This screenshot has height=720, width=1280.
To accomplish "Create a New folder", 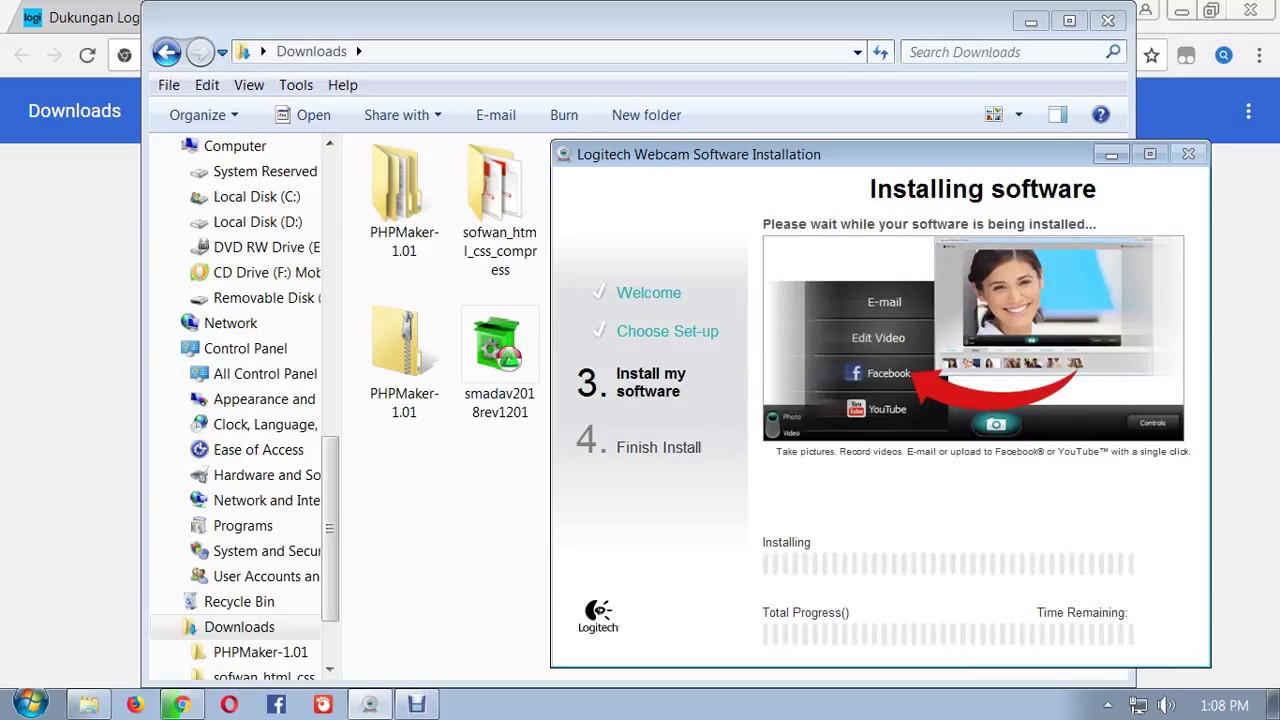I will (646, 115).
